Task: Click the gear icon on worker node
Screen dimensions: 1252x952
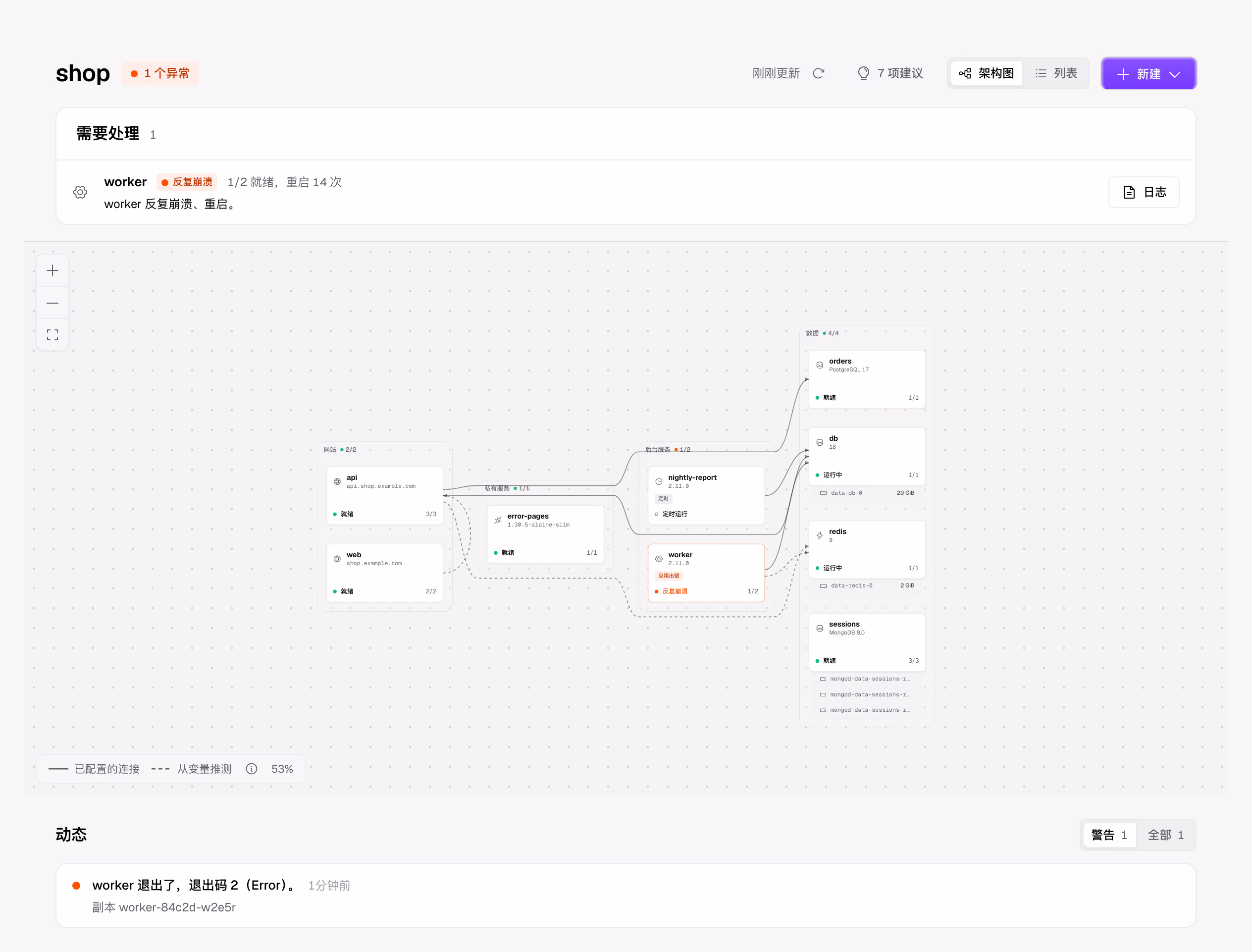Action: pyautogui.click(x=659, y=559)
